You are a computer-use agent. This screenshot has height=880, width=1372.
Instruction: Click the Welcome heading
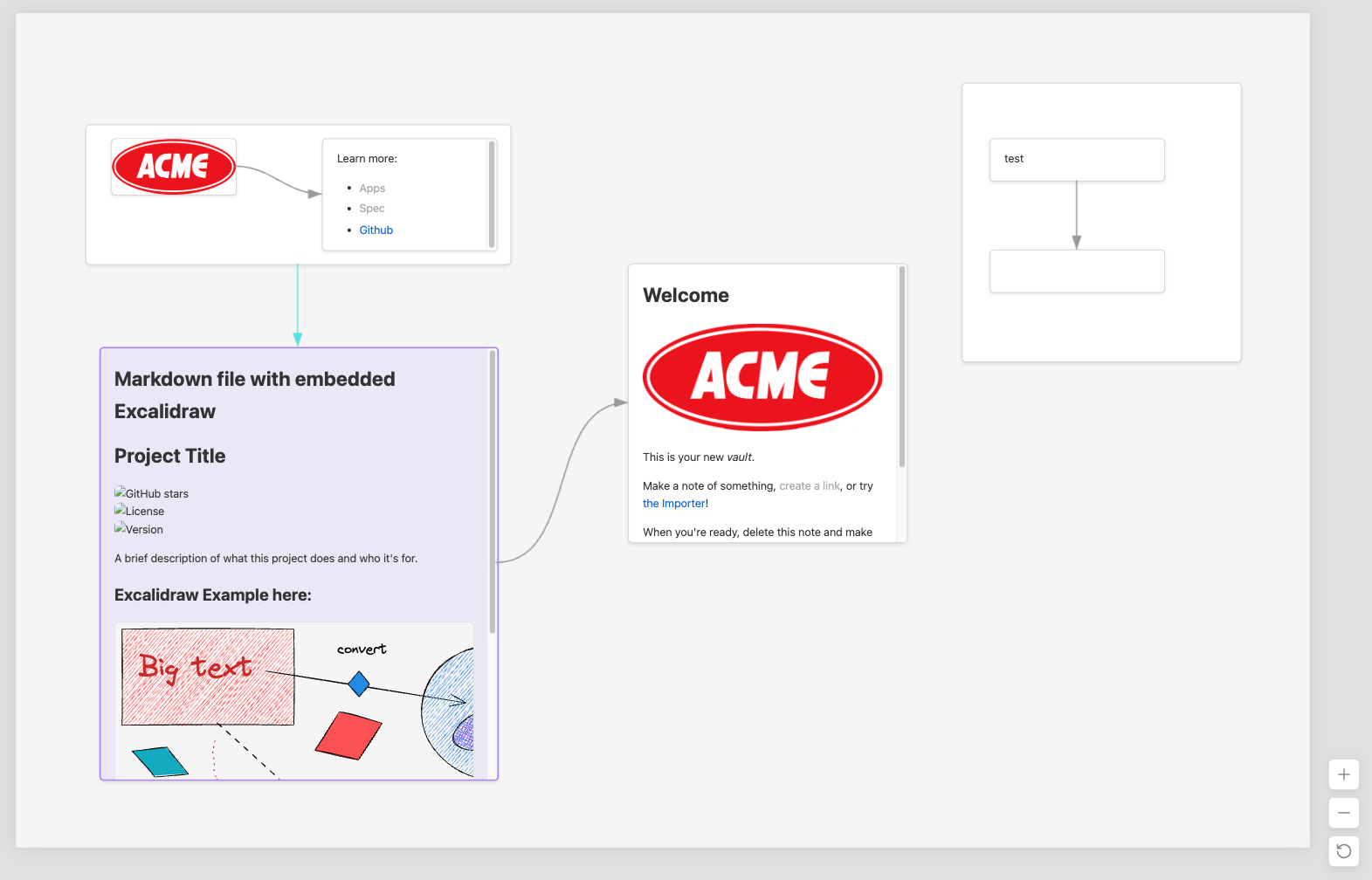click(x=686, y=296)
